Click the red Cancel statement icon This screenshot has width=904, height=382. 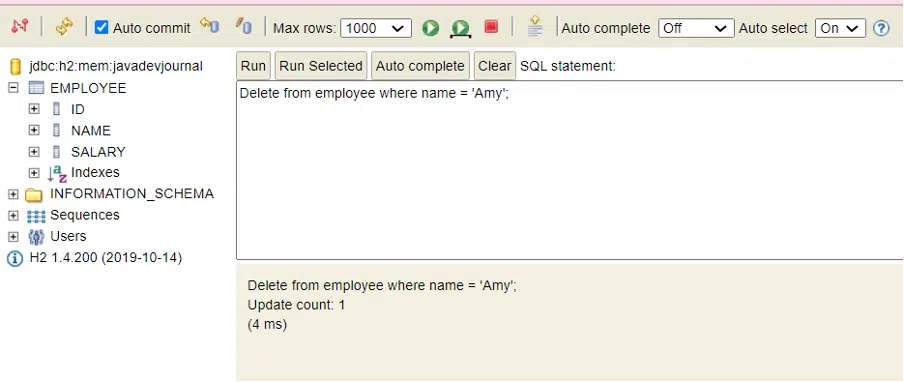pyautogui.click(x=491, y=27)
